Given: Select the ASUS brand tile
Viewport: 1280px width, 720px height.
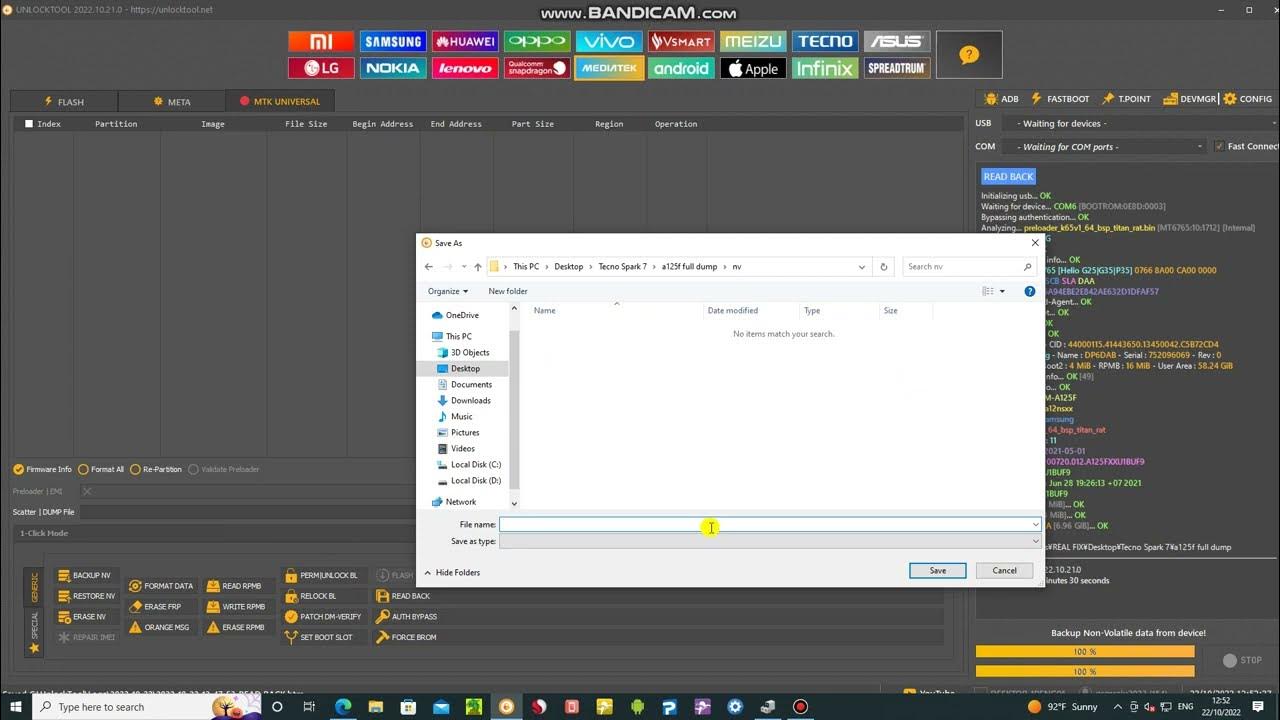Looking at the screenshot, I should click(x=897, y=41).
